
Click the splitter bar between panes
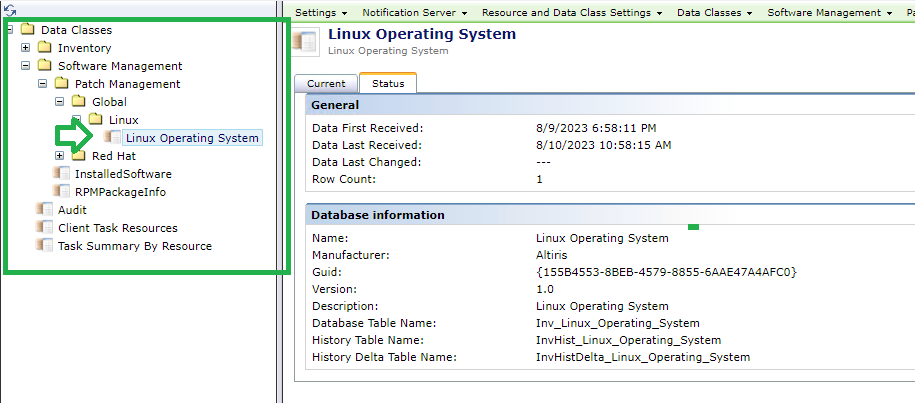(280, 200)
